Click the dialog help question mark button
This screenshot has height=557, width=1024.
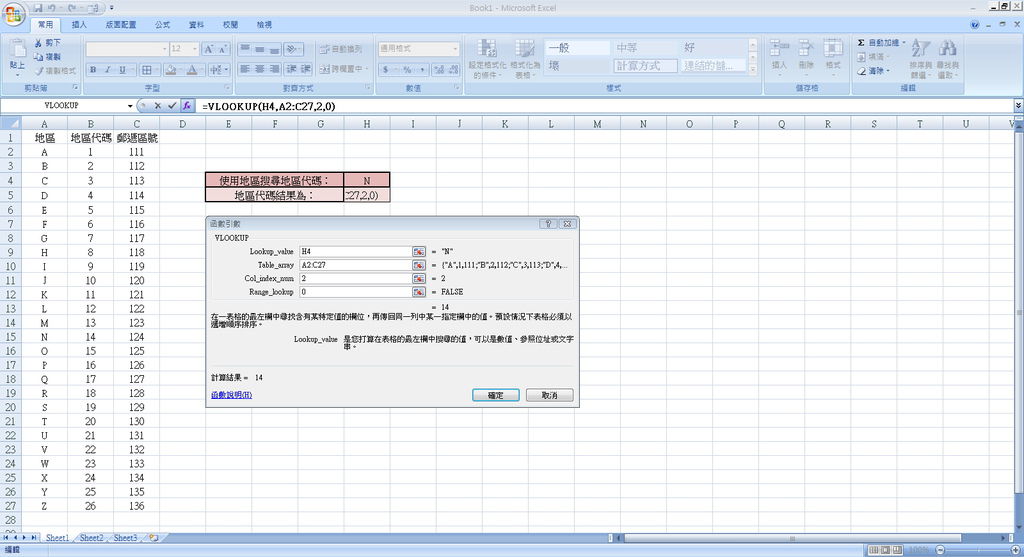click(x=548, y=223)
